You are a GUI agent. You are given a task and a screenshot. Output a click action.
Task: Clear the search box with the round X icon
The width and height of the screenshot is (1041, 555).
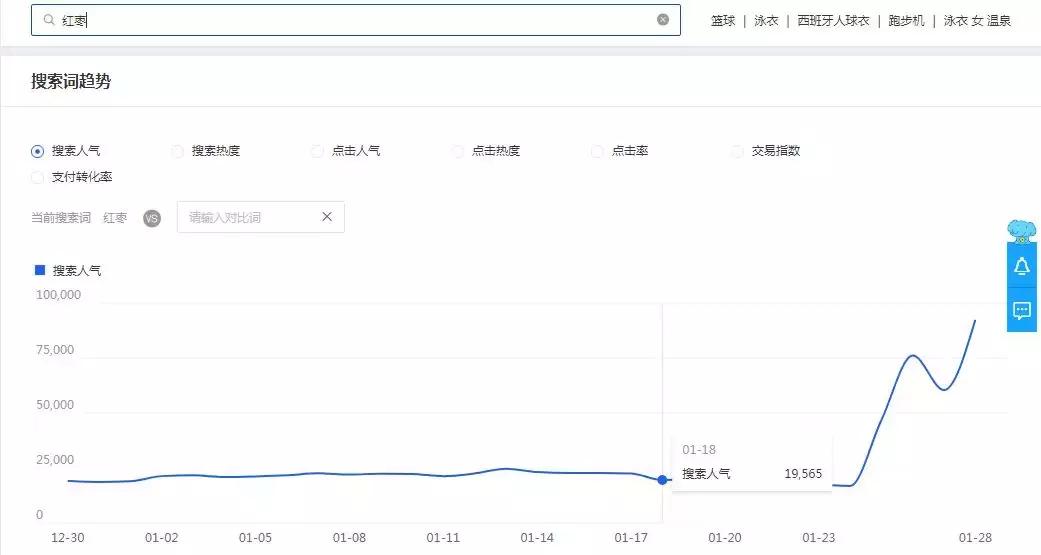pyautogui.click(x=663, y=19)
